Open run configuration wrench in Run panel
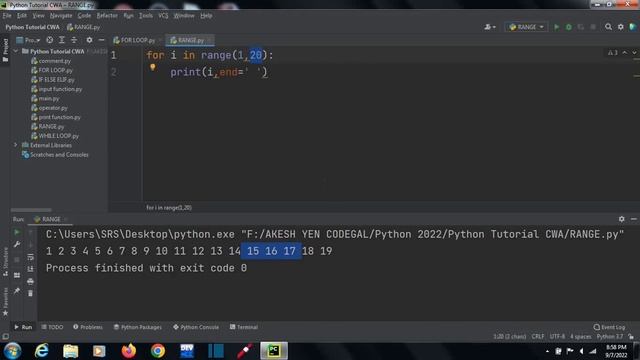640x360 pixels. point(17,244)
